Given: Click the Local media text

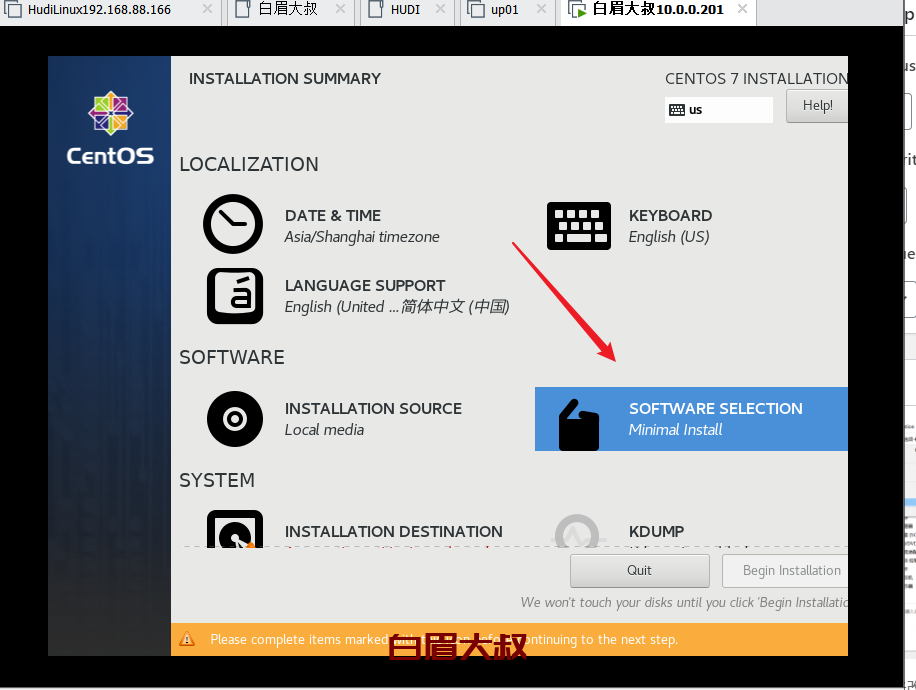Looking at the screenshot, I should click(324, 430).
